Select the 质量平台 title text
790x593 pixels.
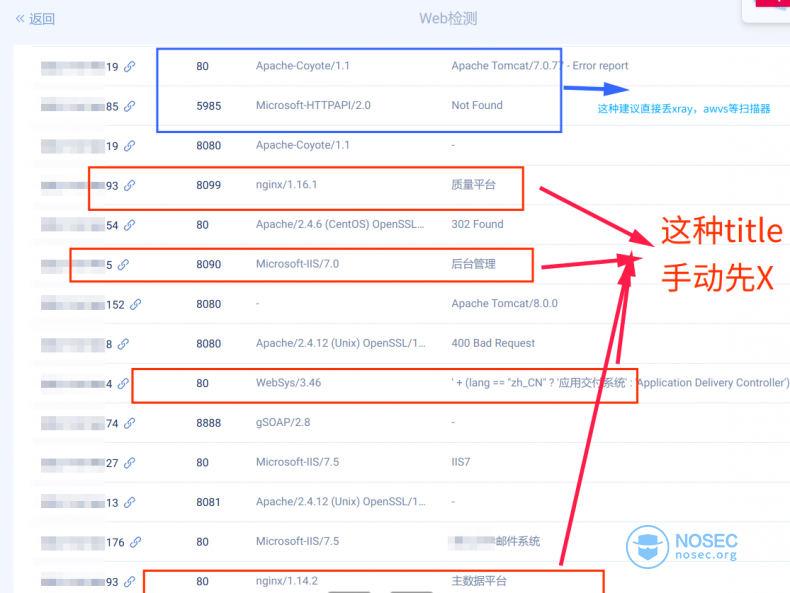pos(474,185)
